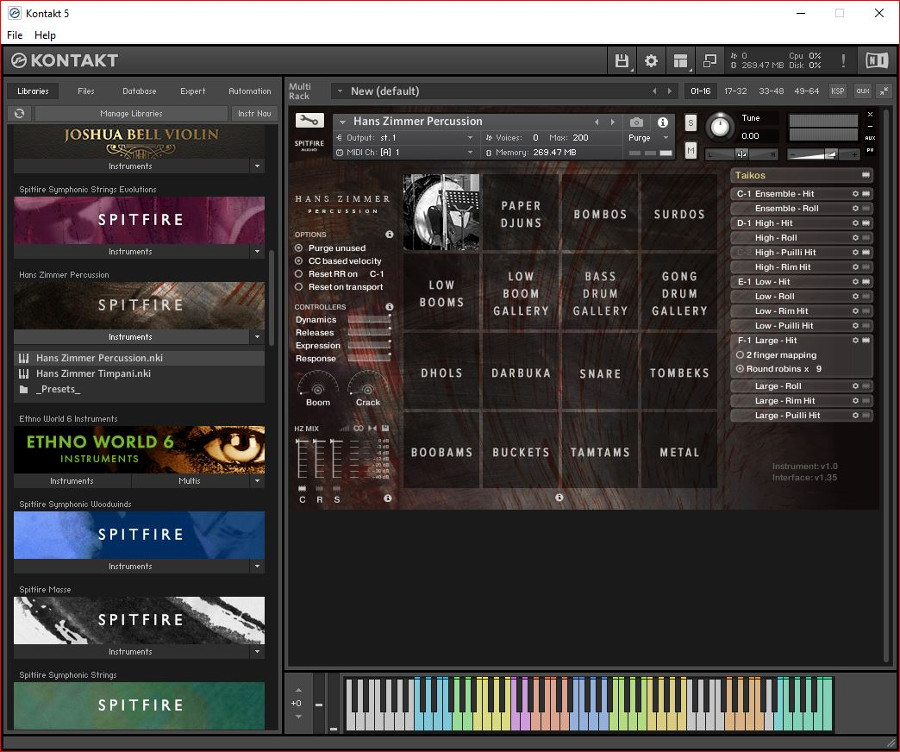
Task: Expand Joshua Bell Violin Instruments dropdown
Action: [x=257, y=166]
